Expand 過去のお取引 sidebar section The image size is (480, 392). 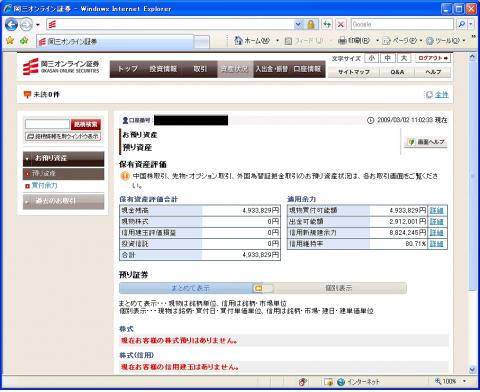[x=63, y=201]
